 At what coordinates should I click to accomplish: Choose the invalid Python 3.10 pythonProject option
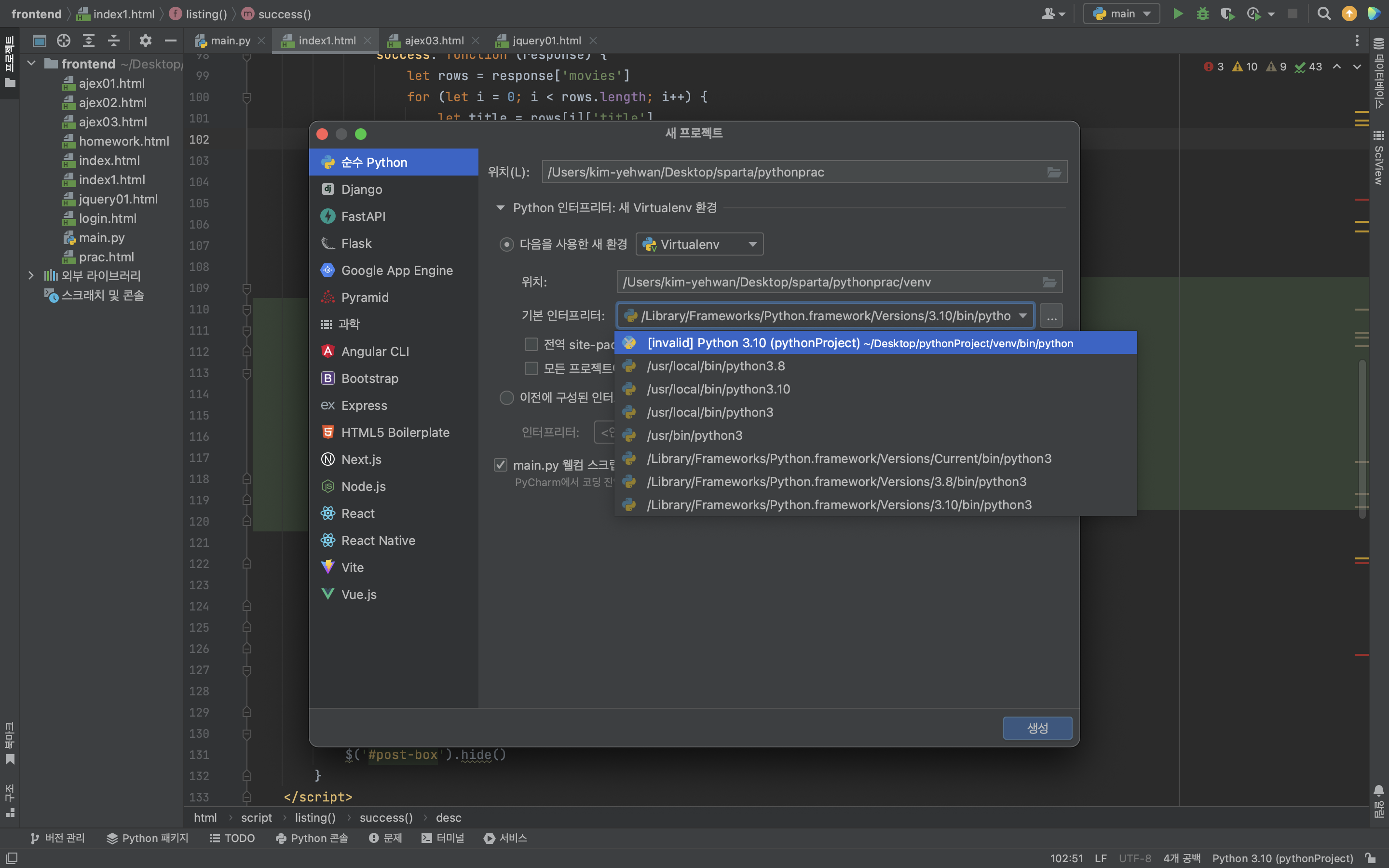pos(875,343)
